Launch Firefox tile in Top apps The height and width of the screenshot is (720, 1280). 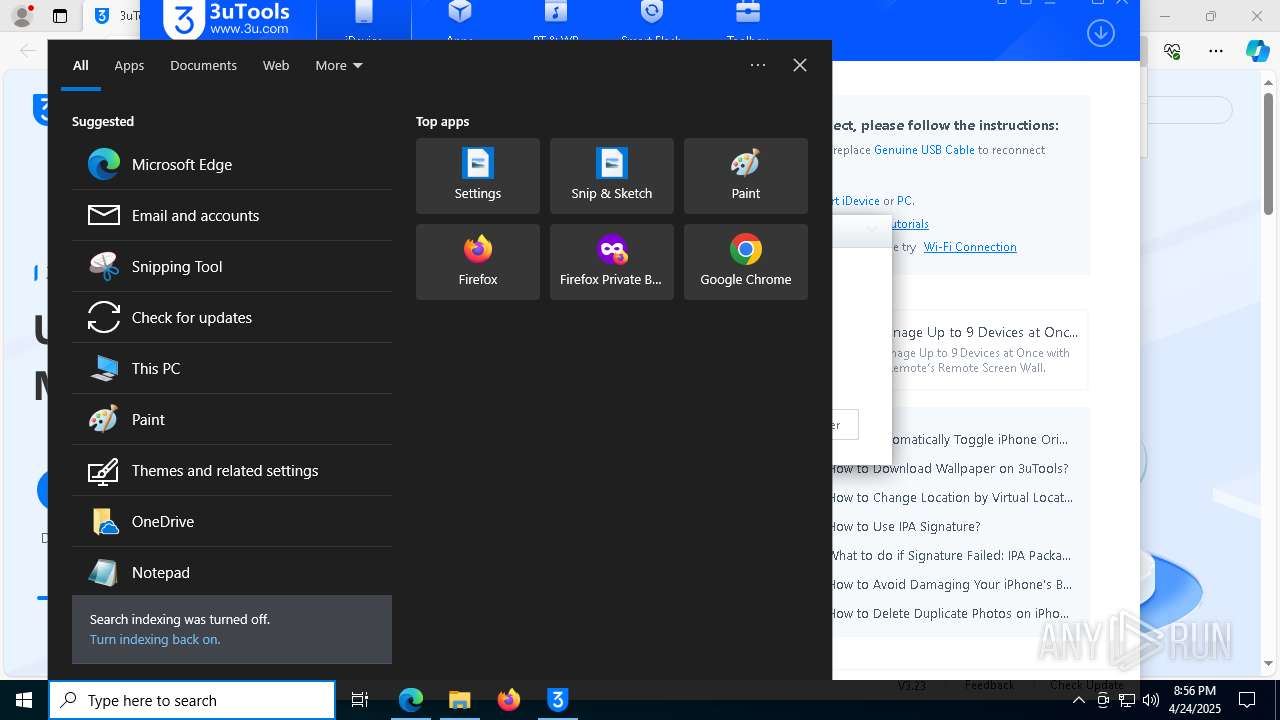tap(478, 262)
